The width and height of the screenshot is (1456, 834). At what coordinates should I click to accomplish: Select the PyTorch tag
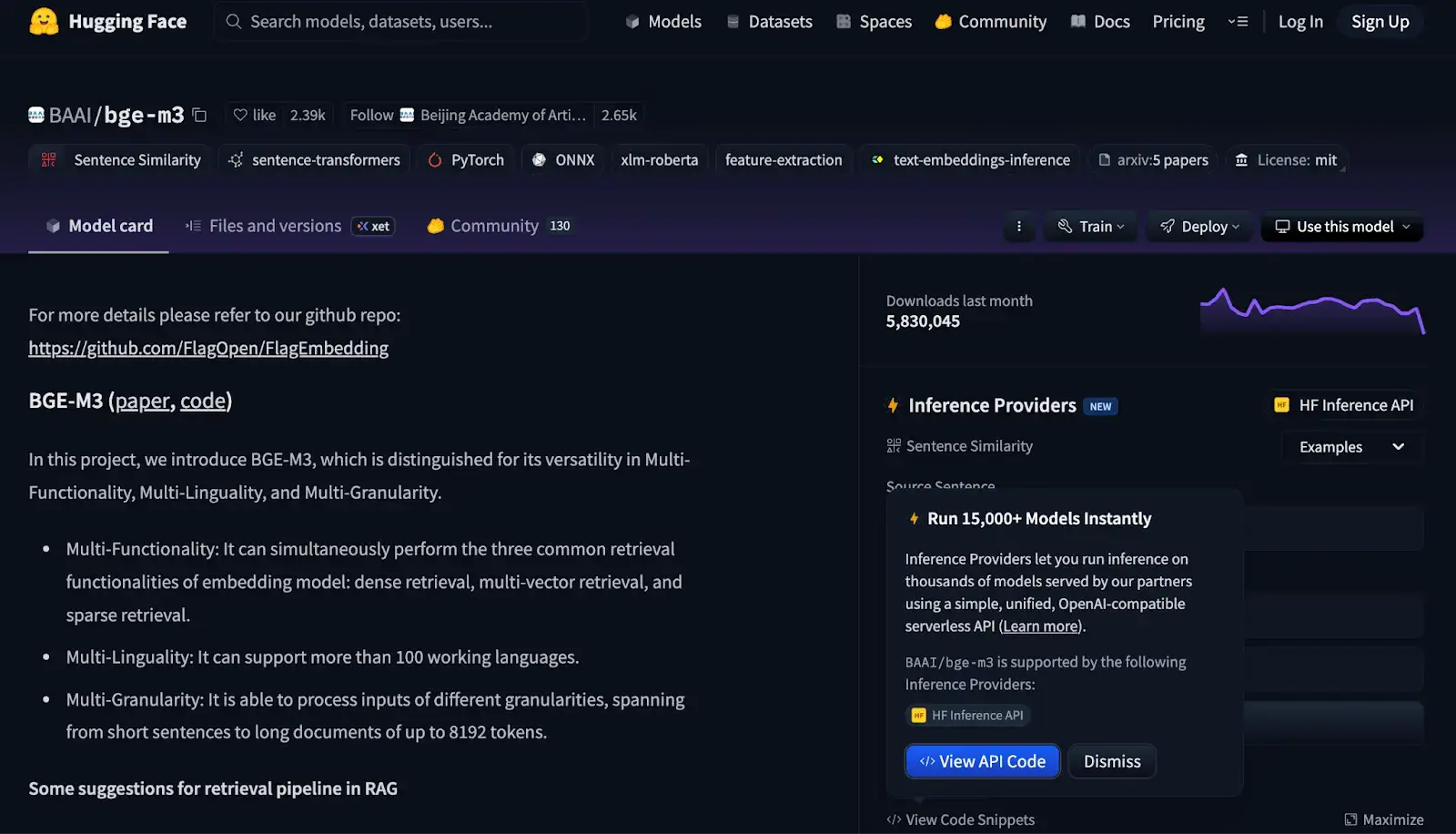[466, 160]
